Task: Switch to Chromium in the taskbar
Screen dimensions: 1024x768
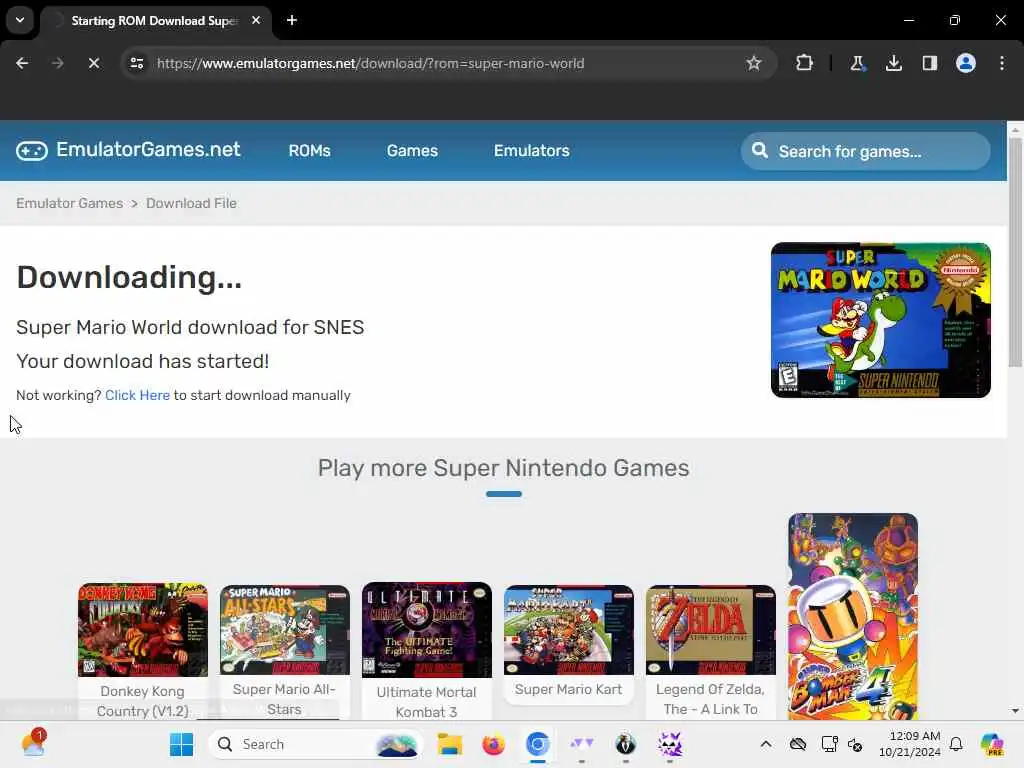Action: tap(537, 744)
